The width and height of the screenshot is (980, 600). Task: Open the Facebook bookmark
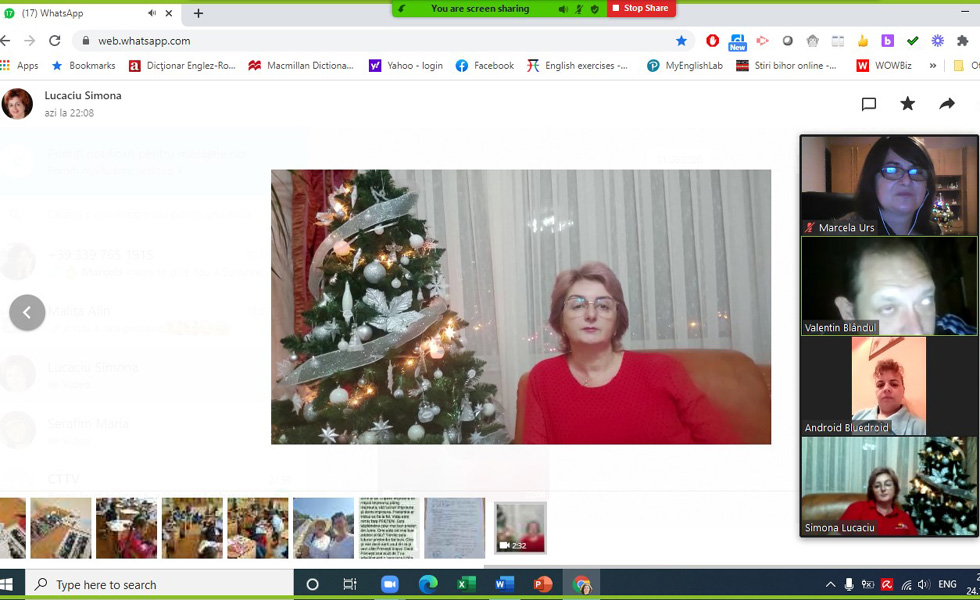[485, 66]
